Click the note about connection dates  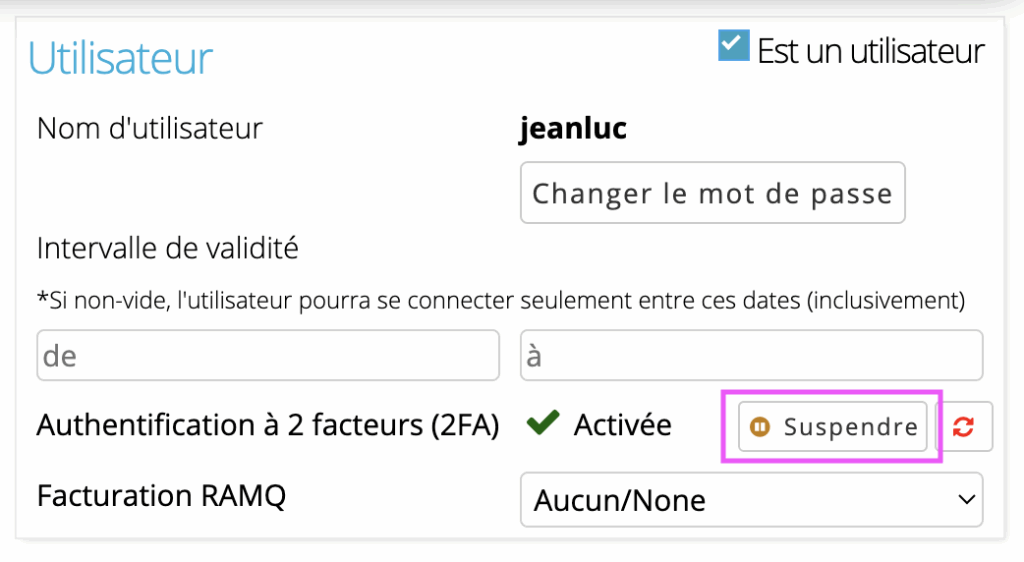pyautogui.click(x=501, y=301)
